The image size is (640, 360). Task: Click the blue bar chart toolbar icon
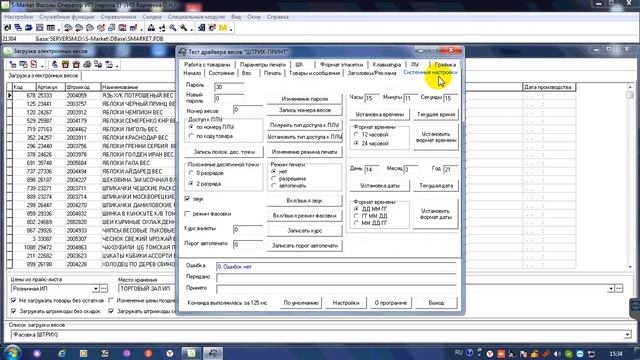click(x=133, y=28)
